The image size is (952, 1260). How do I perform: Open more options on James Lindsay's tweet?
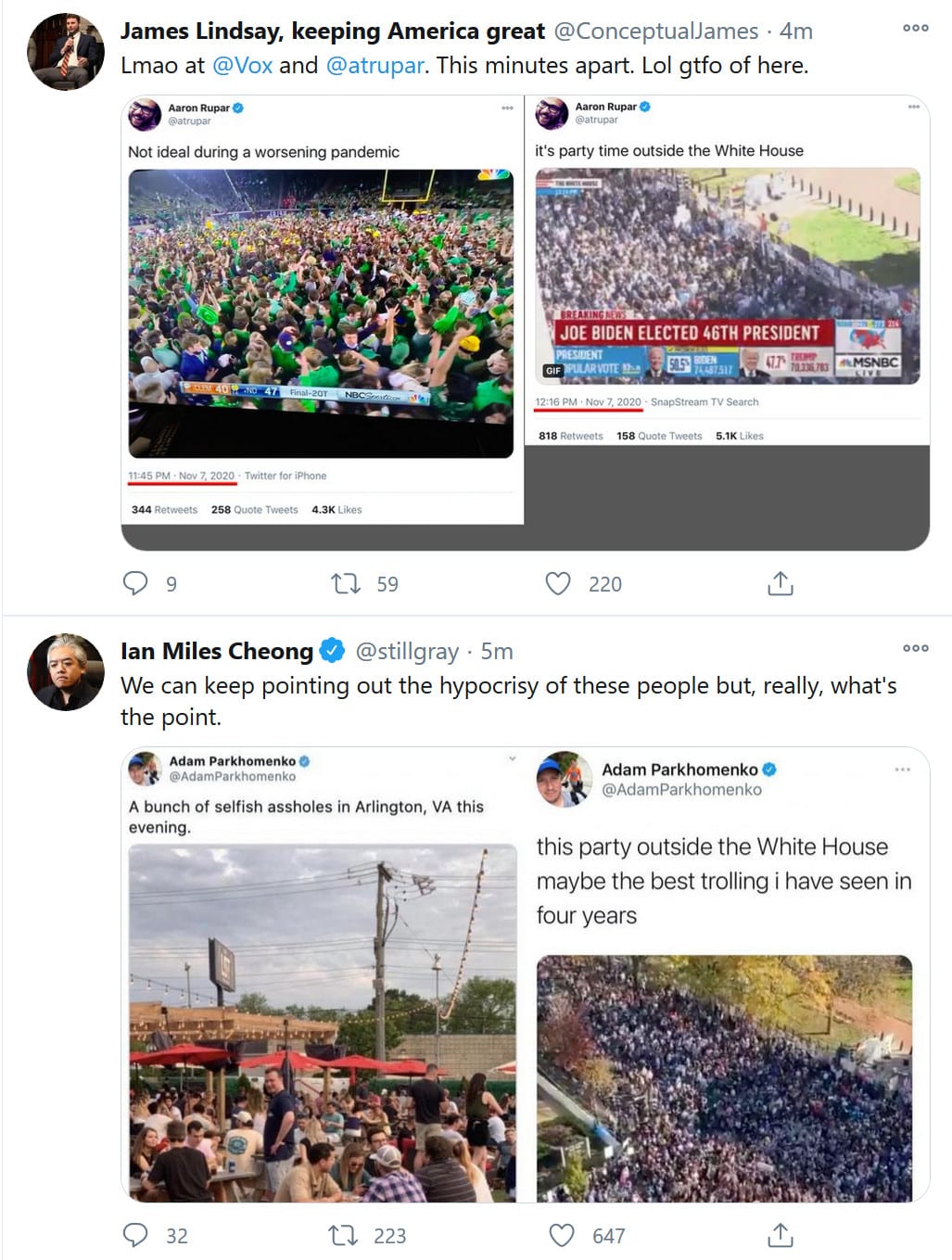coord(915,28)
